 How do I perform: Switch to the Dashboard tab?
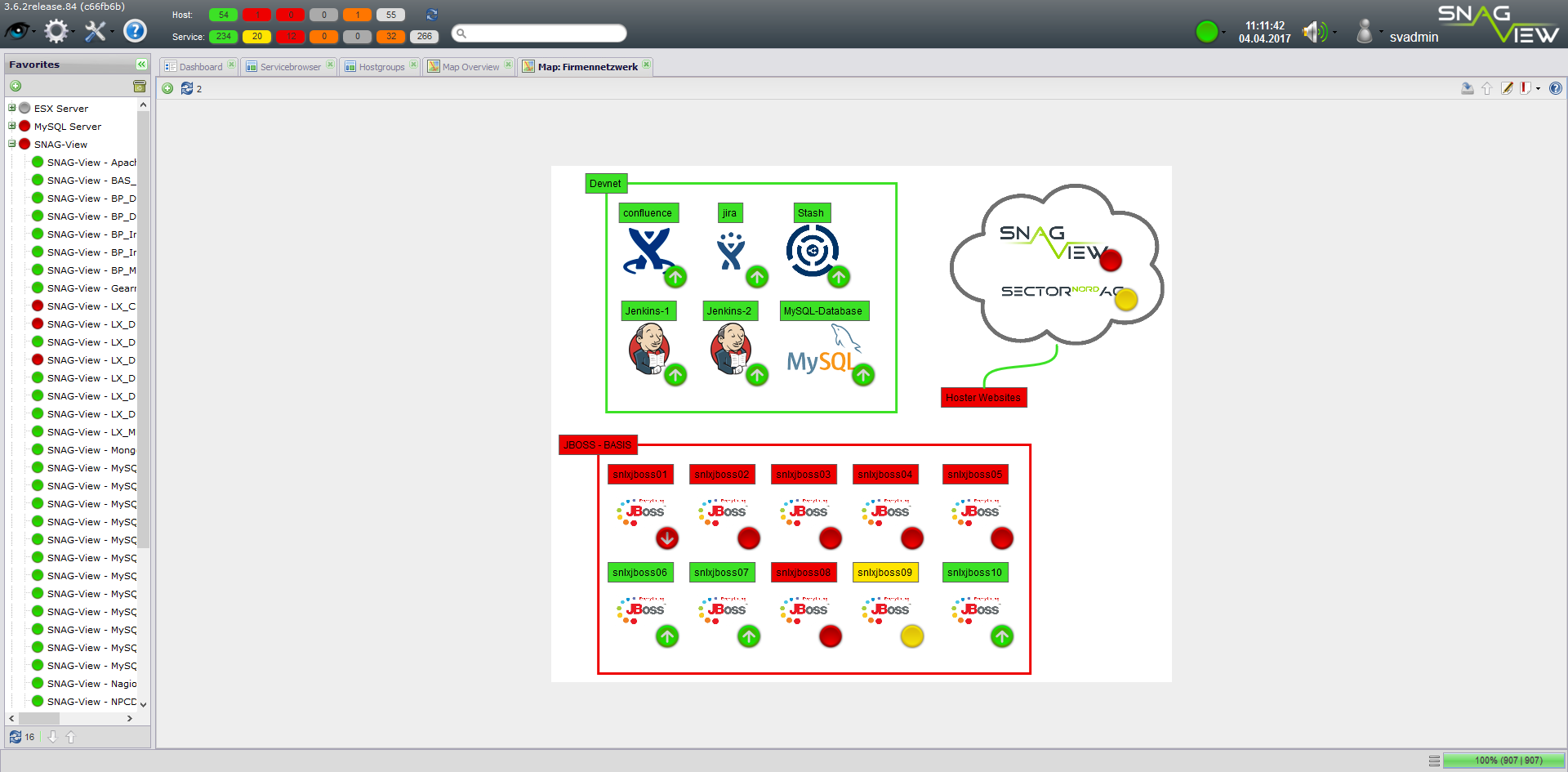(201, 67)
